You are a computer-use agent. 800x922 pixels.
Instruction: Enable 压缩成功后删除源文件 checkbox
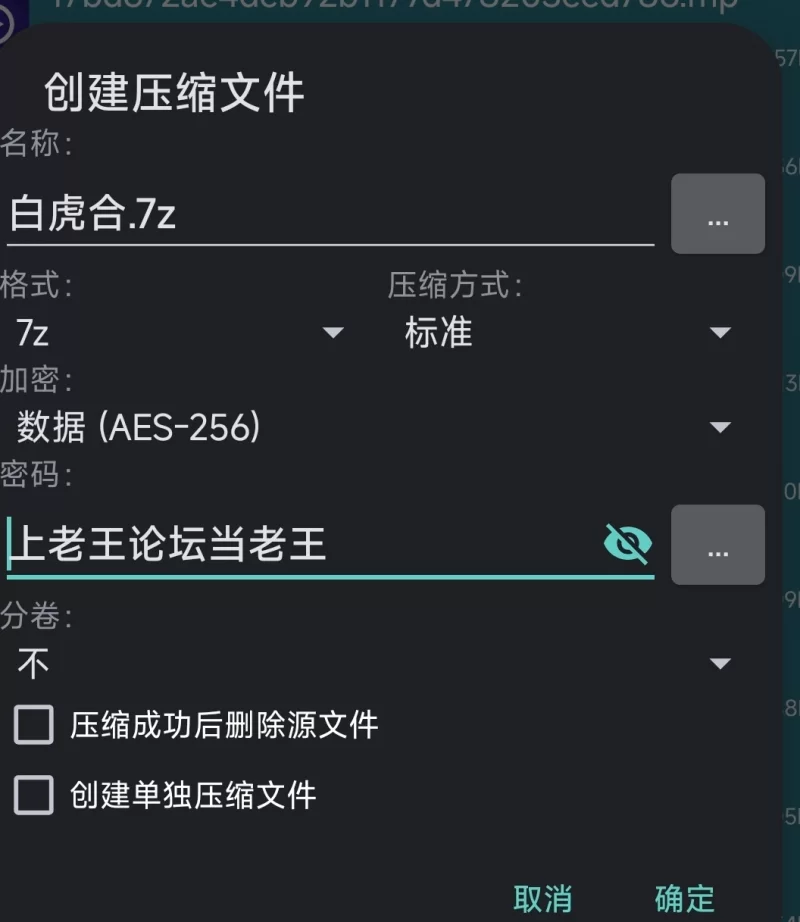click(34, 724)
